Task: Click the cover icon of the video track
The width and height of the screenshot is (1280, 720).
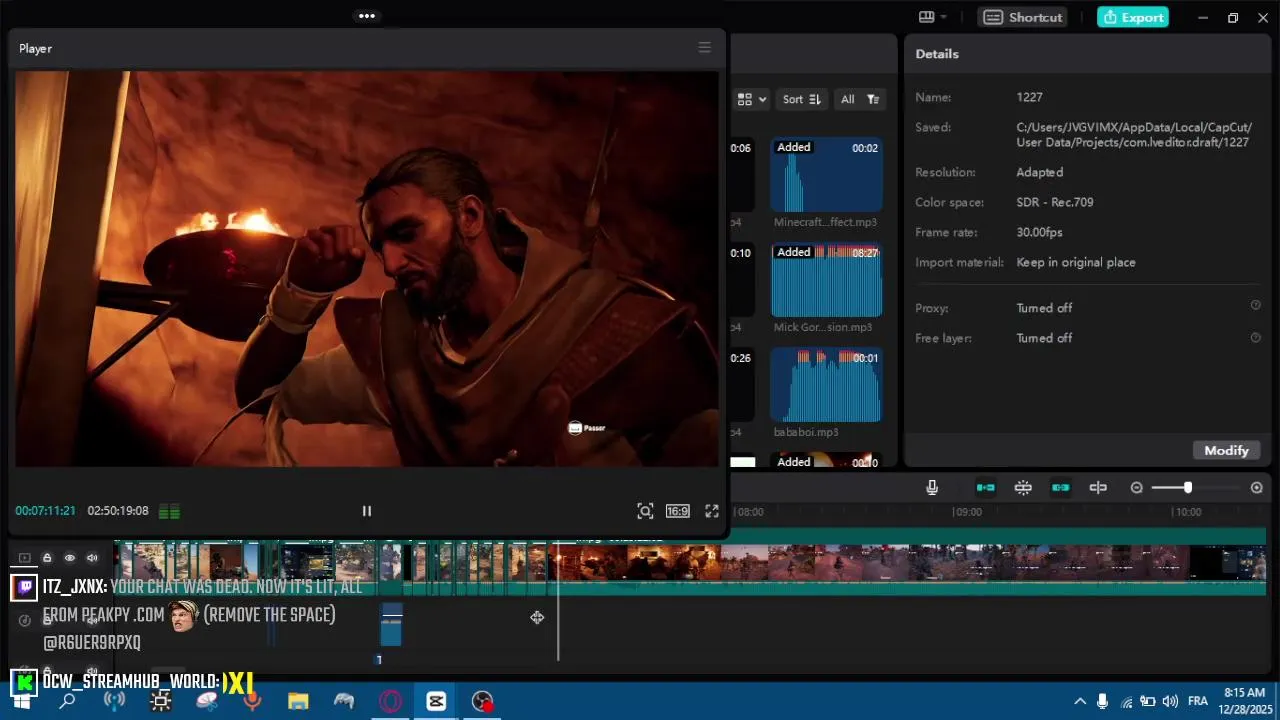Action: coord(25,558)
